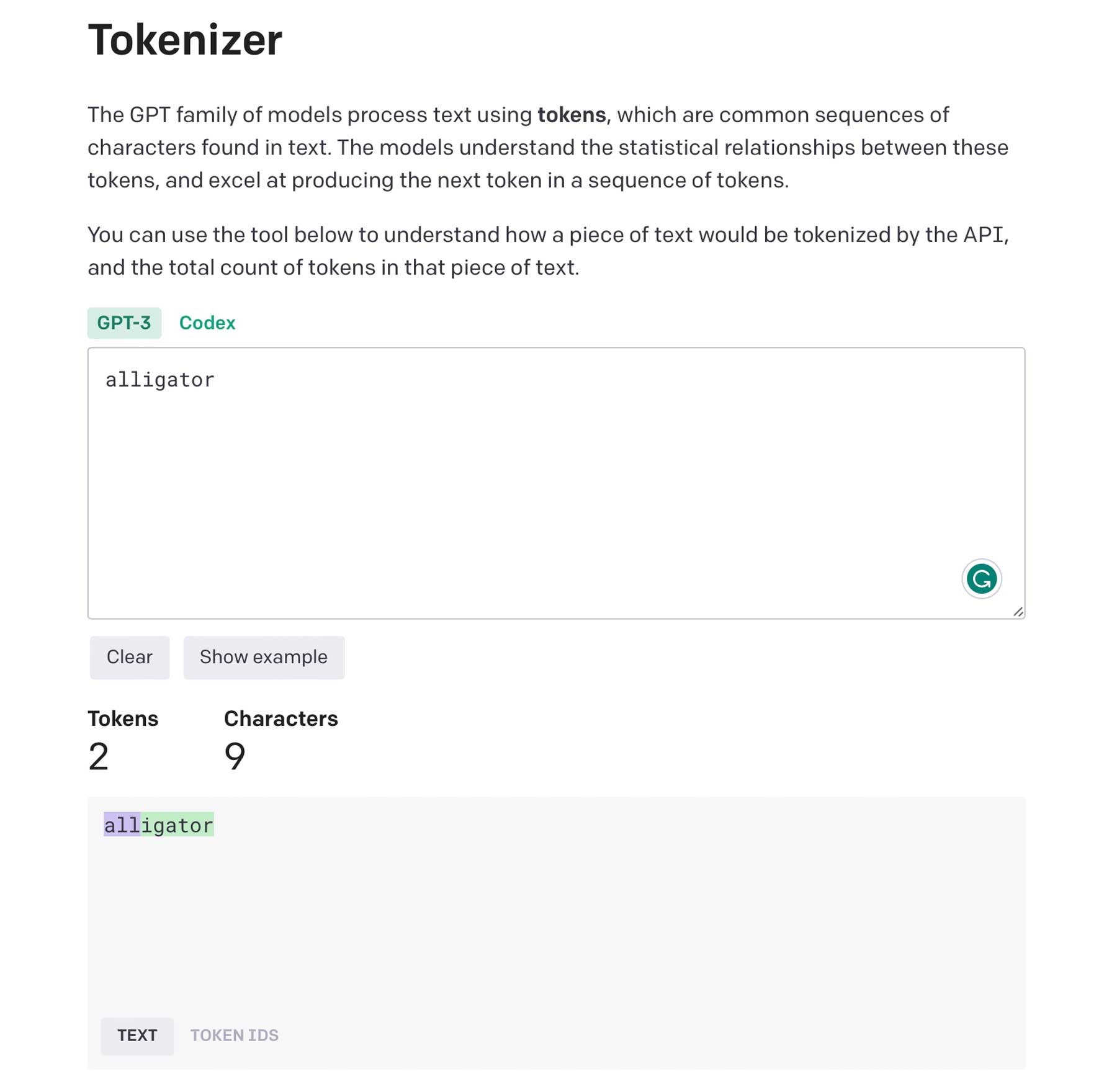1117x1092 pixels.
Task: Select the highlighted token 'all'
Action: 122,825
